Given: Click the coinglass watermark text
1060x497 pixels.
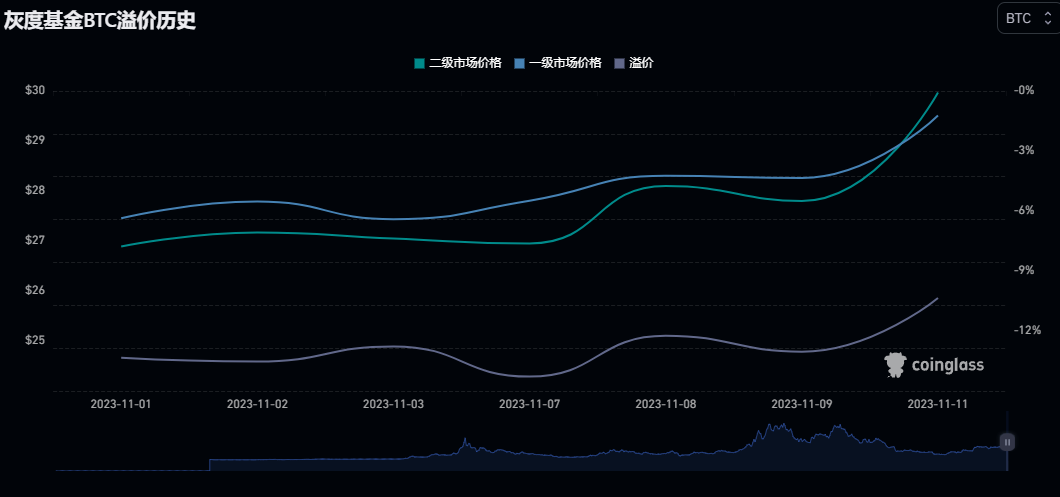Looking at the screenshot, I should pyautogui.click(x=947, y=366).
